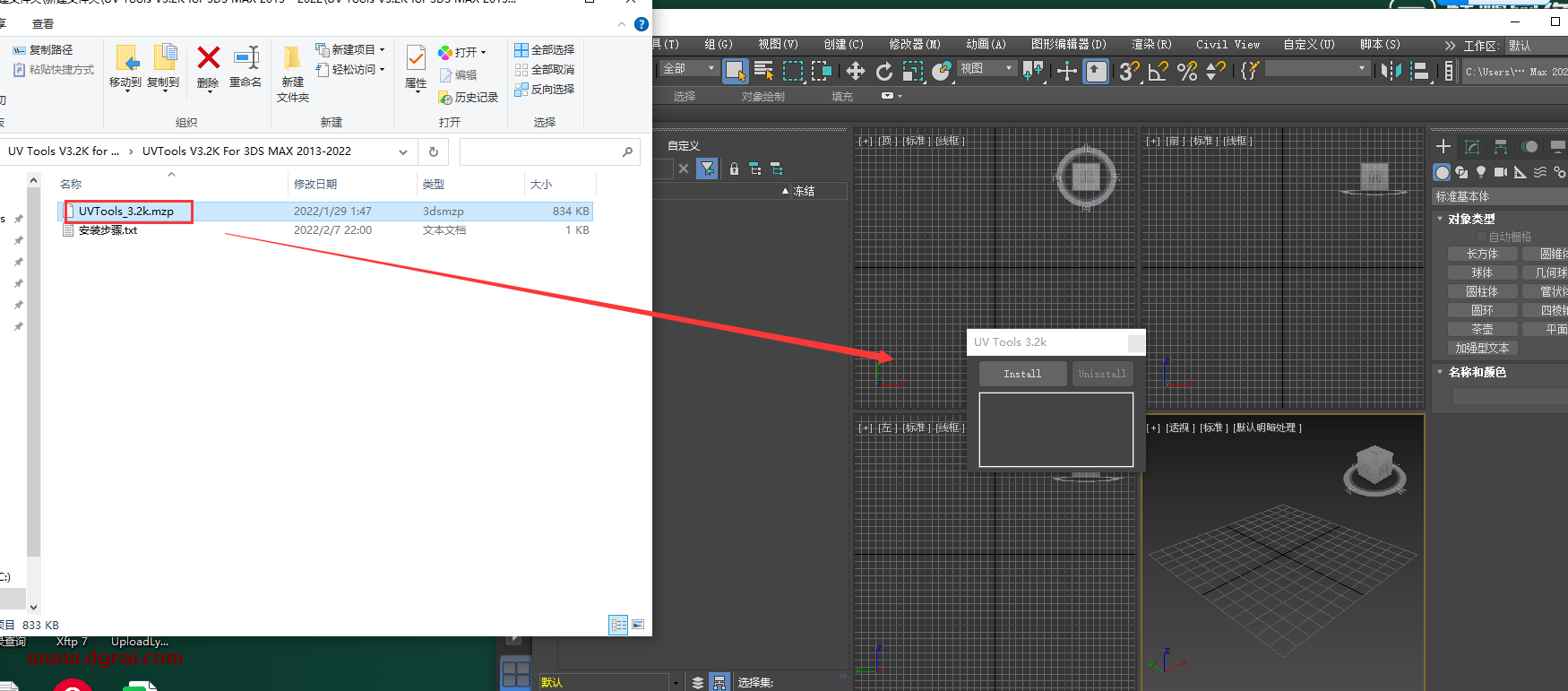Click the 茶壶 teapot button
Screen dimensions: 1568x691
pos(1482,329)
